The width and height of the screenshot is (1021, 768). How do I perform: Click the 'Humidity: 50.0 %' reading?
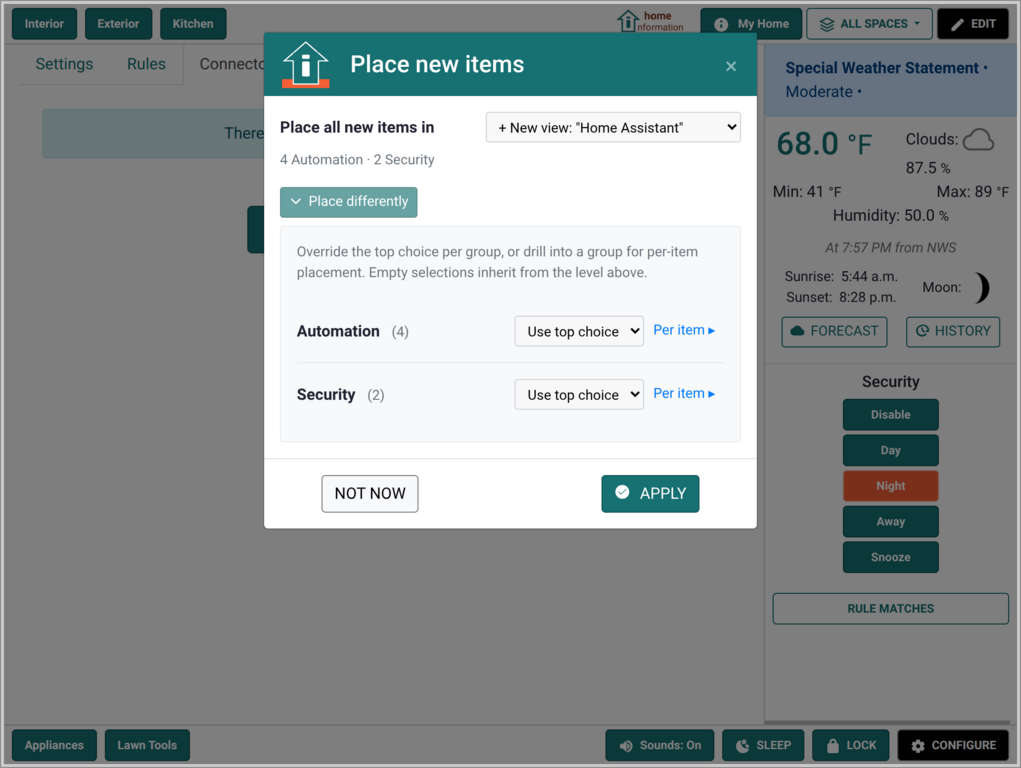pyautogui.click(x=890, y=216)
